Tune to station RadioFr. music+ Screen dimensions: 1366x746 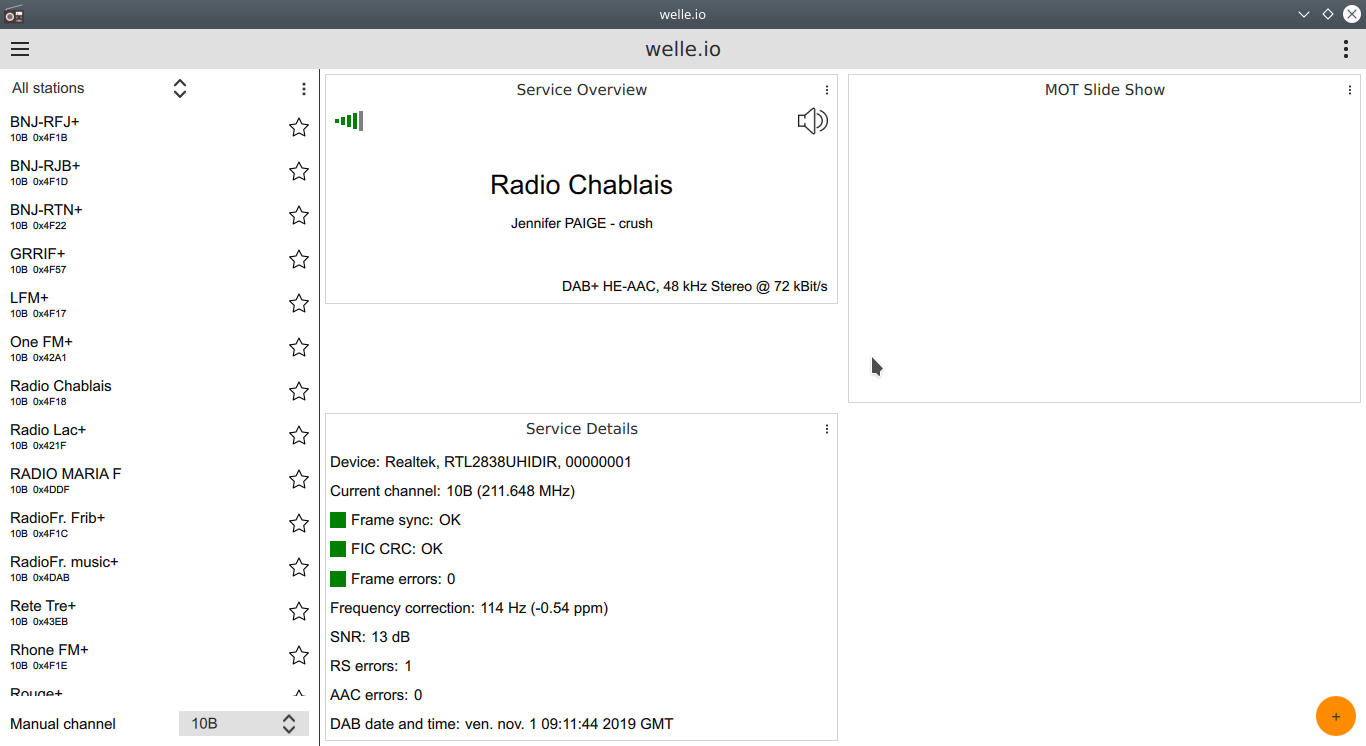[x=160, y=567]
